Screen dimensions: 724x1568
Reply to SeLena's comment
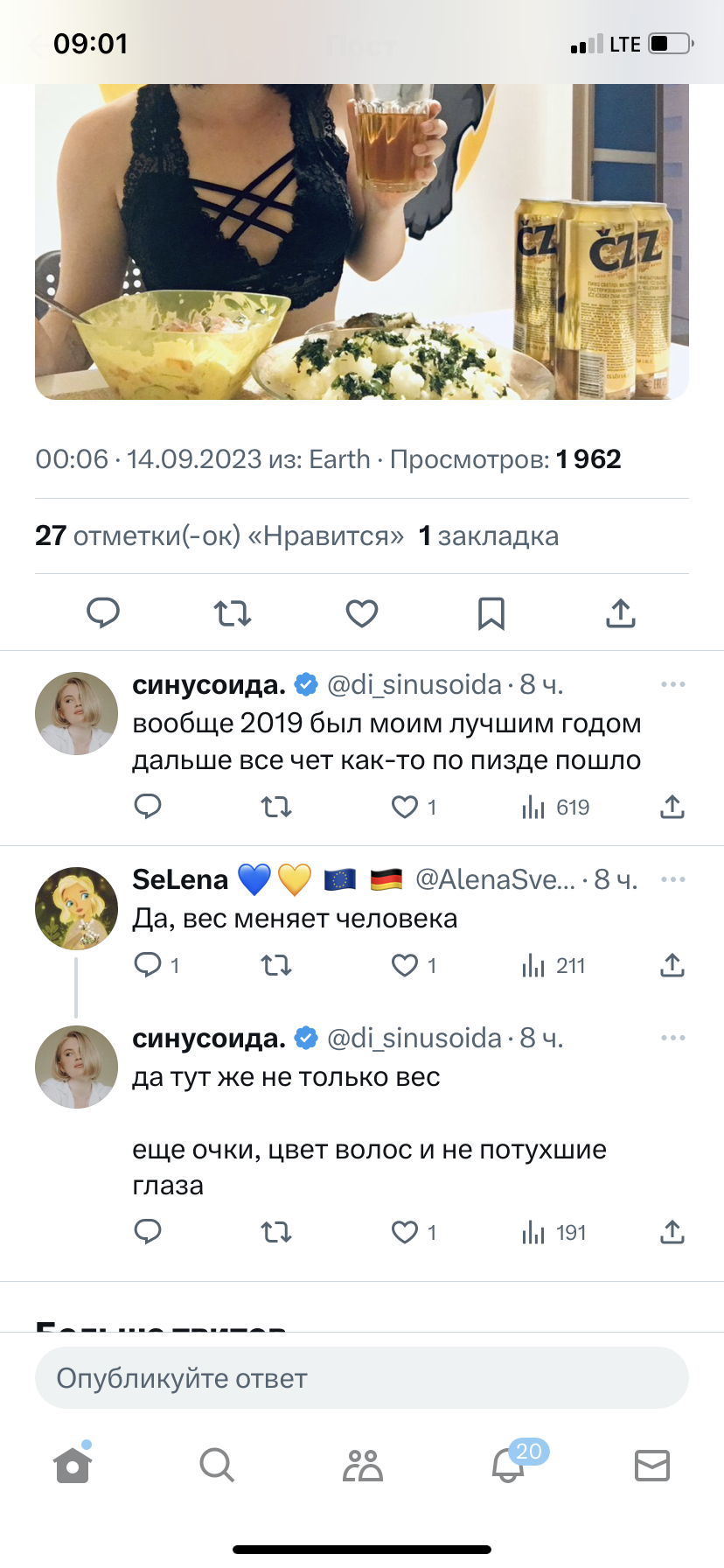(148, 965)
